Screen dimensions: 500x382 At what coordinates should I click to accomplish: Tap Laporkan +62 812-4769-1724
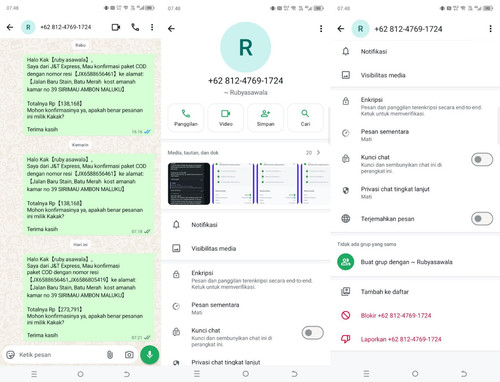click(415, 339)
